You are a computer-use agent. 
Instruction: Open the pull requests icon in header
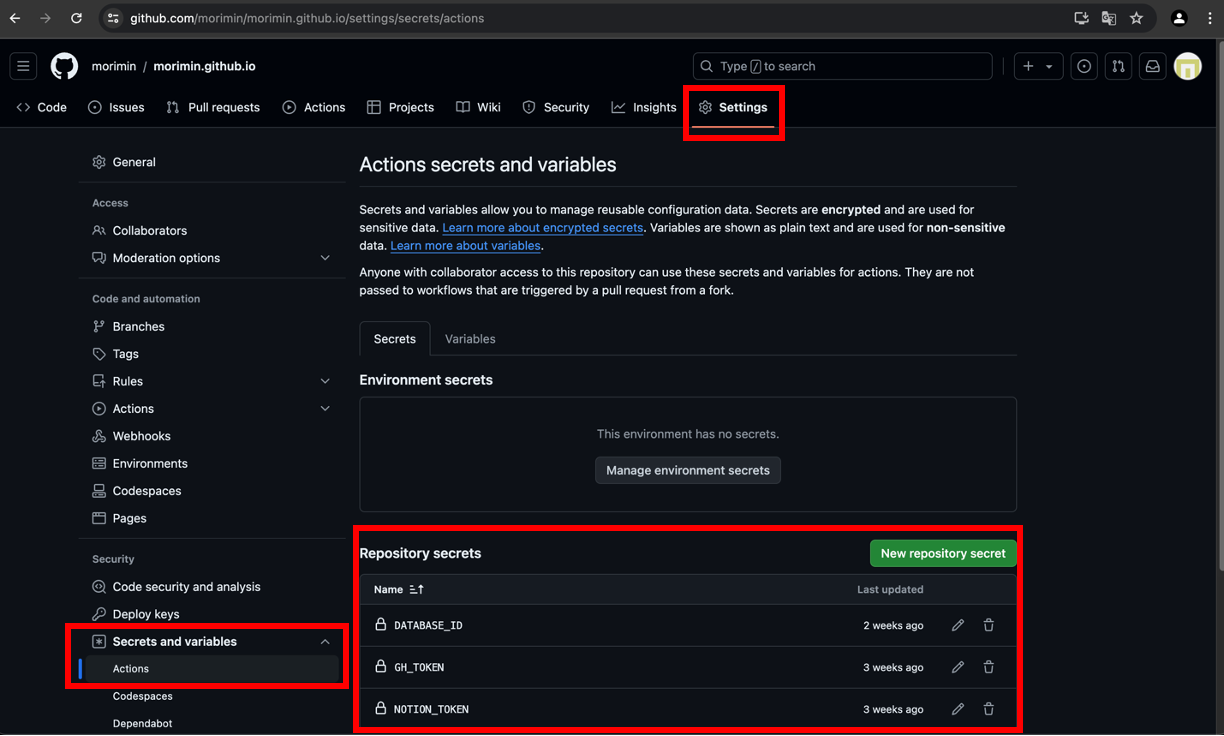pyautogui.click(x=1118, y=66)
